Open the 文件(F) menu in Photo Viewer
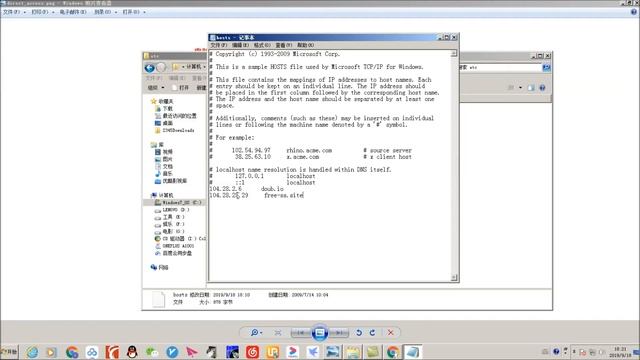This screenshot has width=640, height=360. coord(14,12)
